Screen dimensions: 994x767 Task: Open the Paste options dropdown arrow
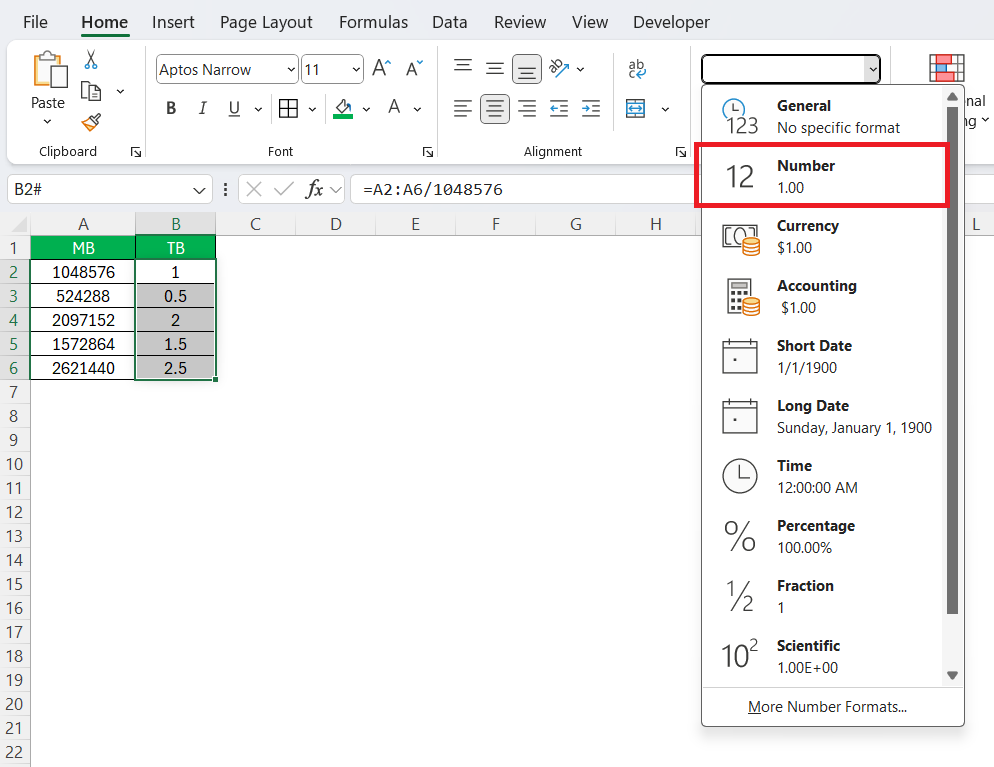[48, 121]
